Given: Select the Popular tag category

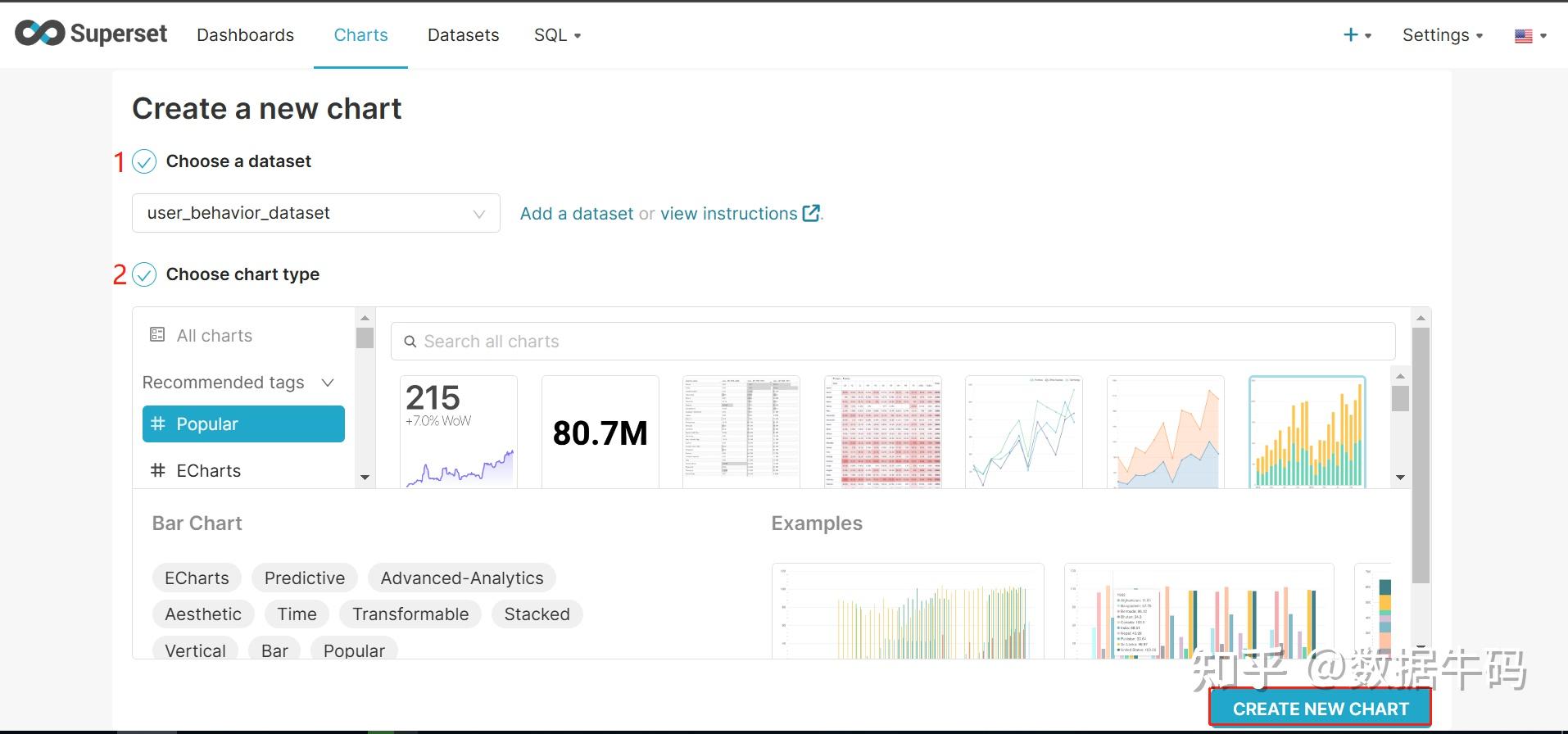Looking at the screenshot, I should (x=243, y=424).
